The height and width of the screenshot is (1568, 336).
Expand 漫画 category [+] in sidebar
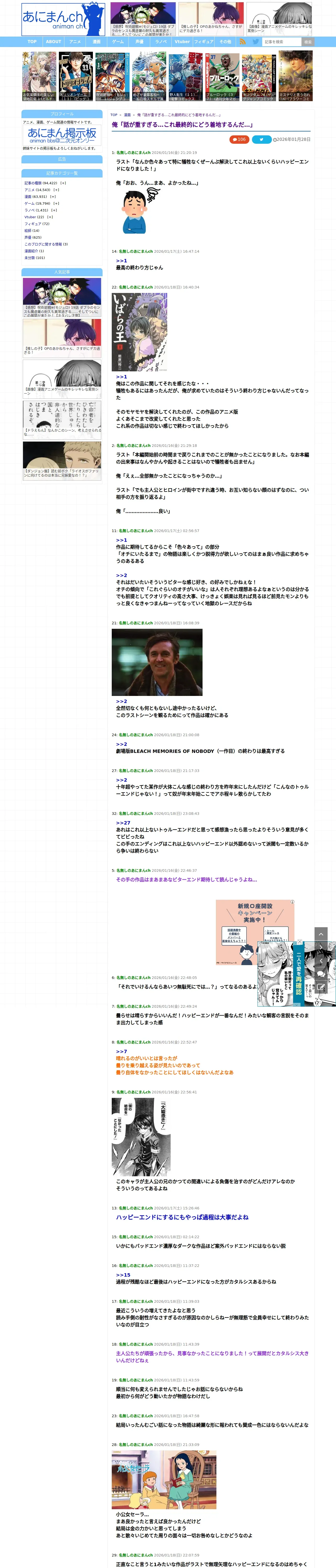point(53,197)
